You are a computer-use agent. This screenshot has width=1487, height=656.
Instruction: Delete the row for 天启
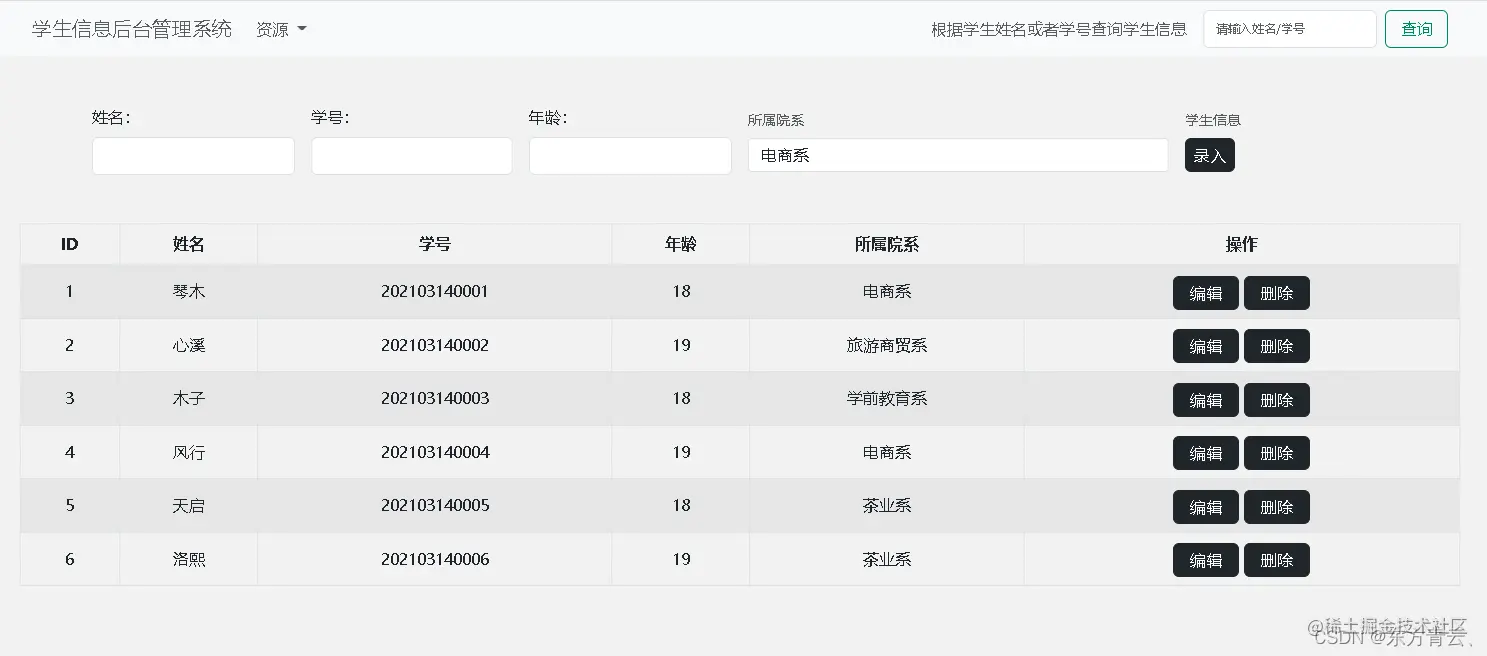pos(1277,507)
